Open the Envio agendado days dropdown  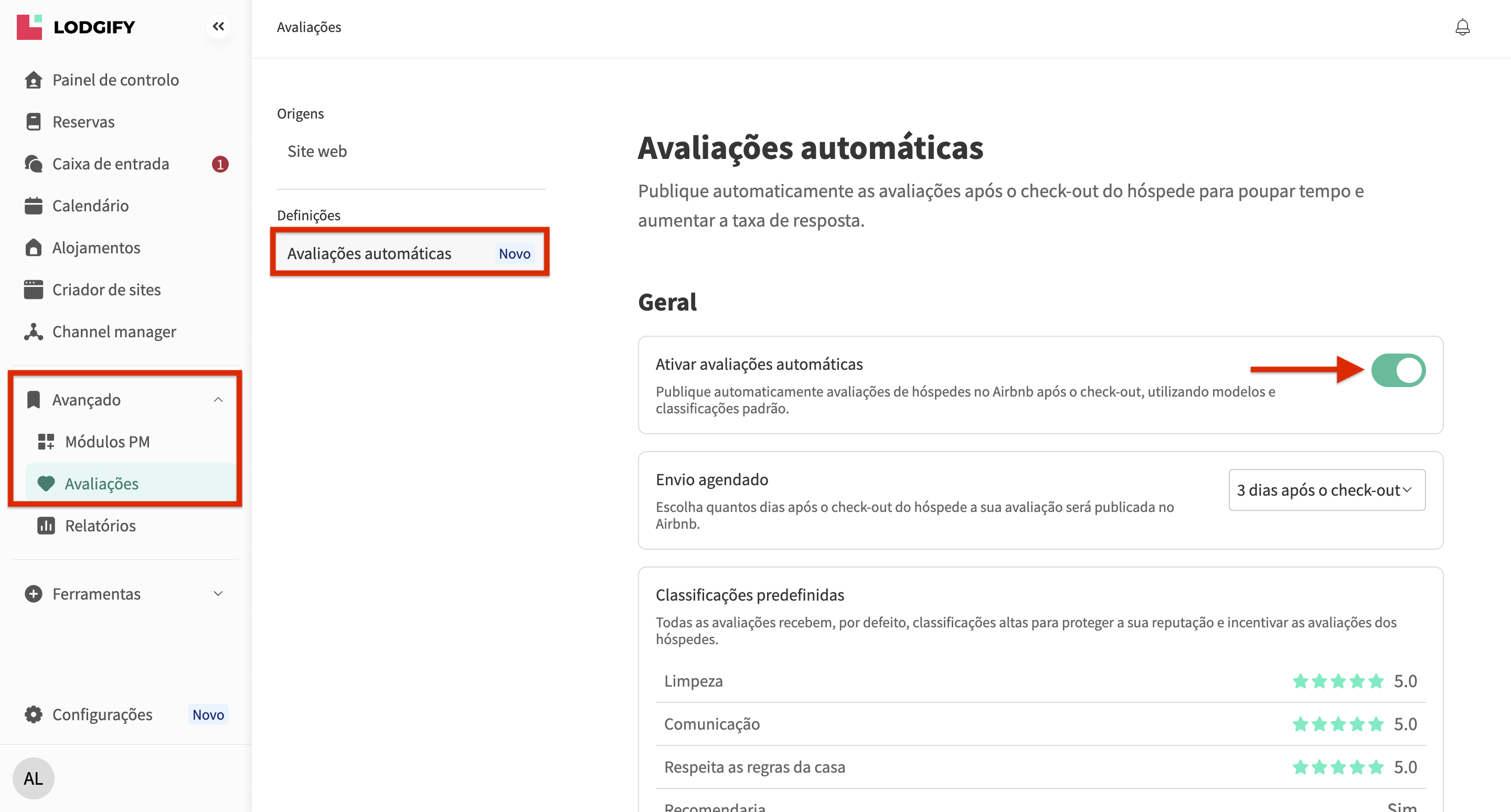(1326, 489)
